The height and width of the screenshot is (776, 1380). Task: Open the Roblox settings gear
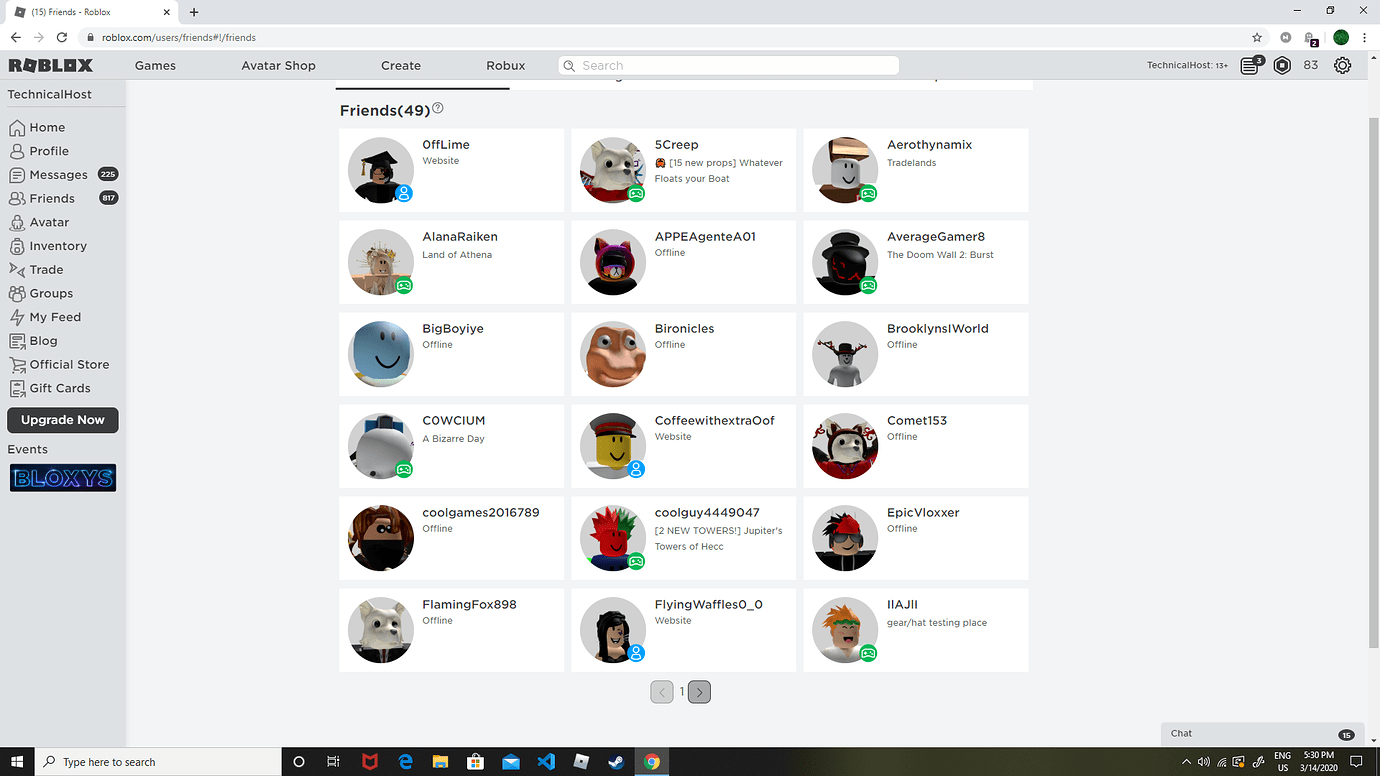[x=1342, y=64]
